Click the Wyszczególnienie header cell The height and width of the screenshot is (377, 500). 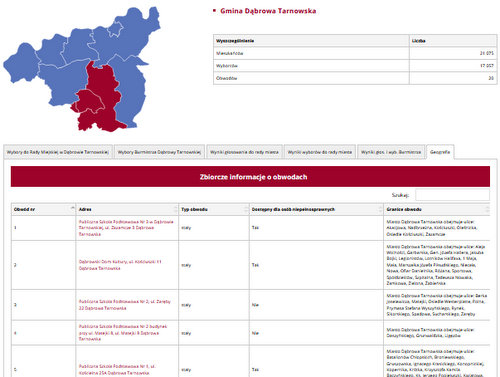tap(311, 41)
